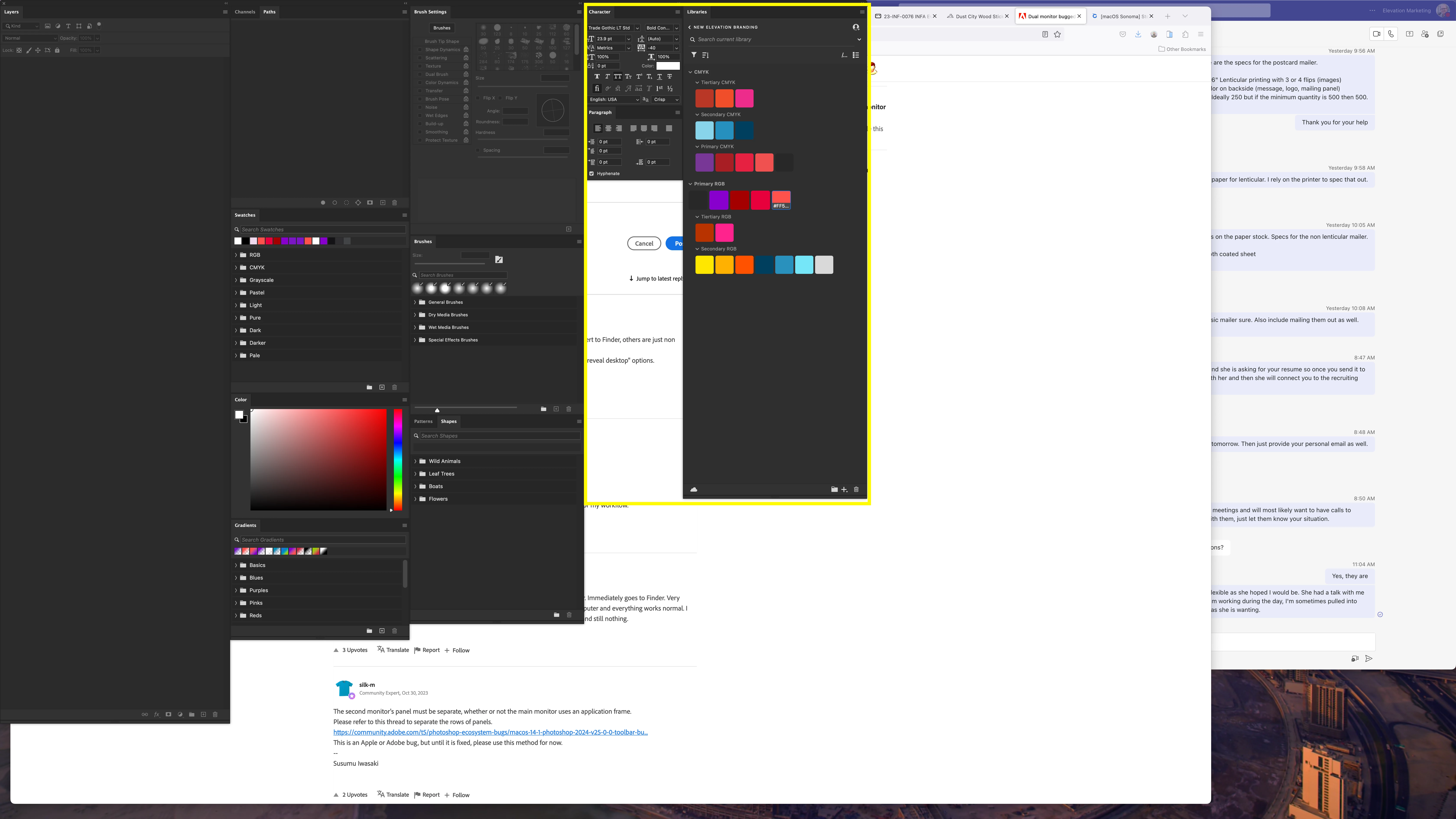Apply Underline style in Character panel

[659, 76]
